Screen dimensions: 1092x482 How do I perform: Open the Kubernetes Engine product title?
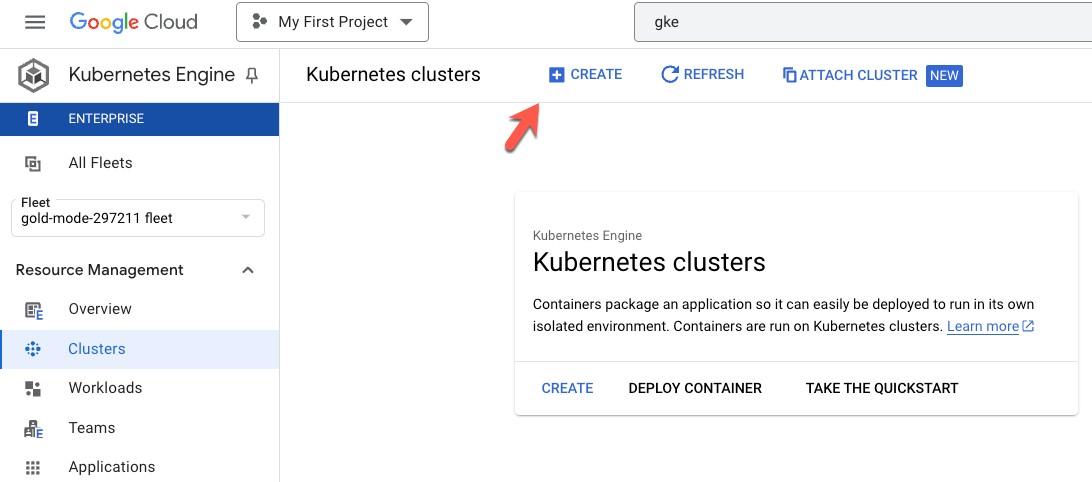click(152, 75)
